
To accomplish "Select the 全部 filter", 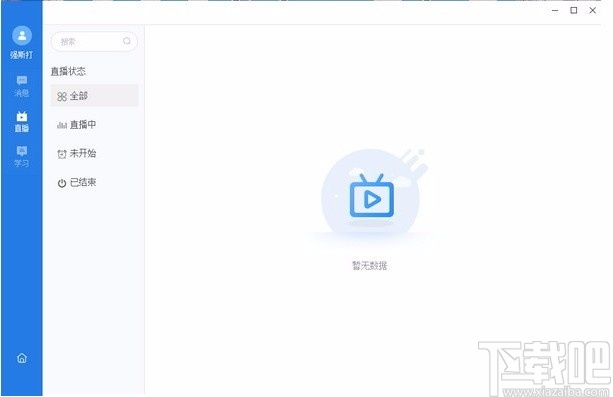I will [94, 95].
